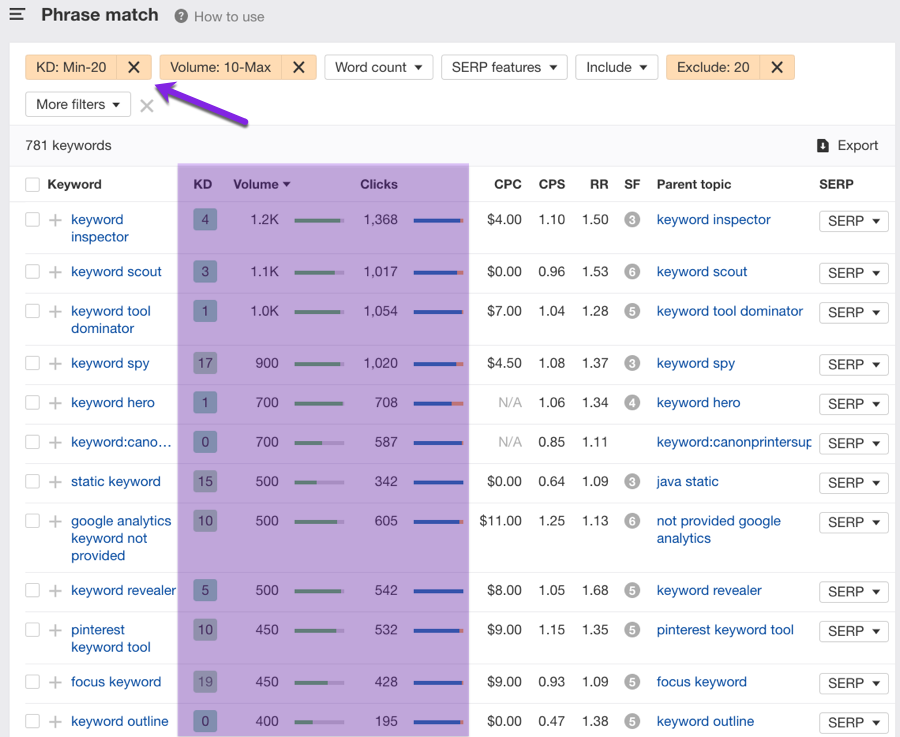Open SERP dropdown for keyword scout
Viewport: 900px width, 737px height.
coord(854,273)
